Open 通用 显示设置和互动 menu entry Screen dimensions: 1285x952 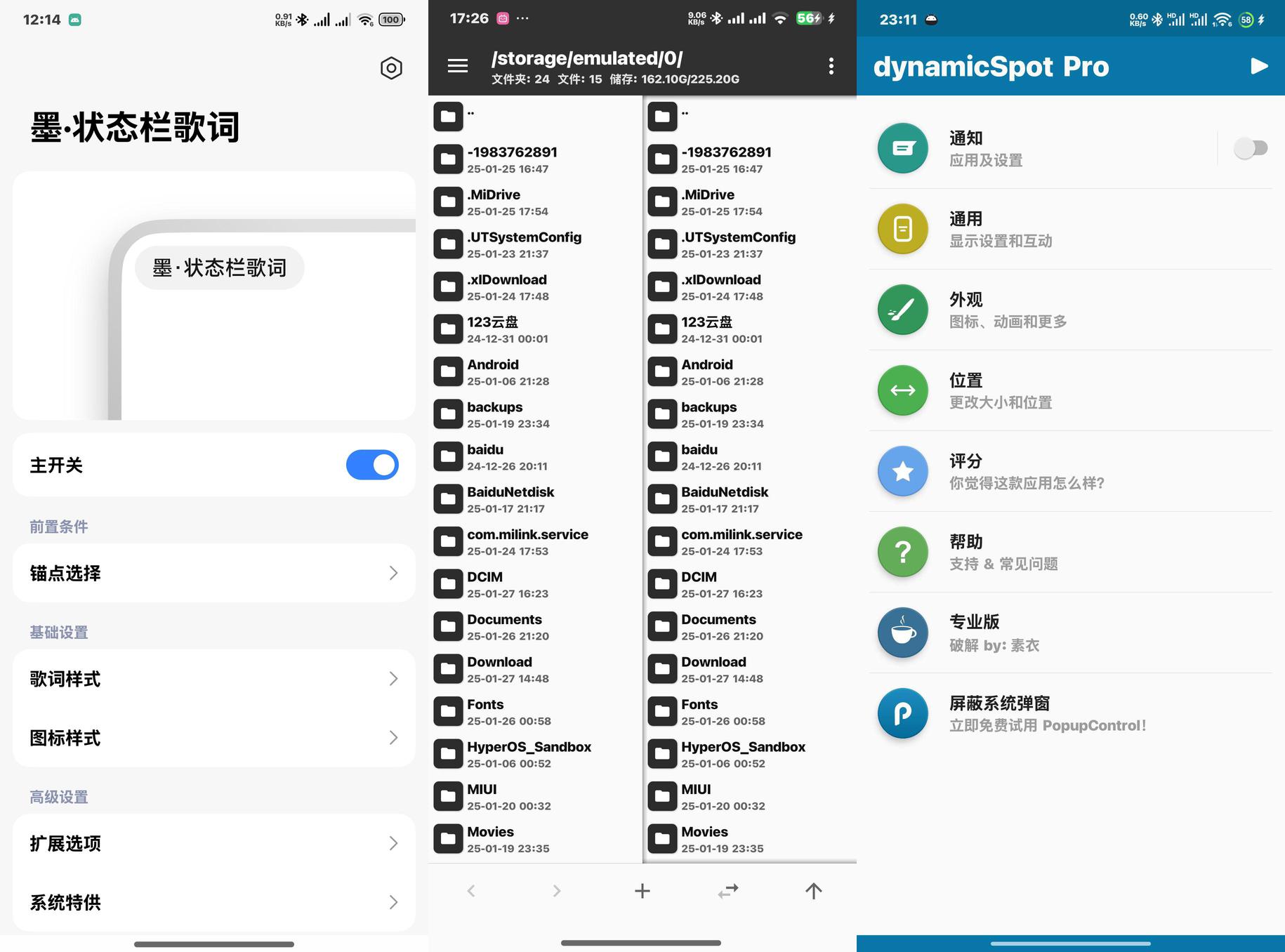click(1071, 229)
